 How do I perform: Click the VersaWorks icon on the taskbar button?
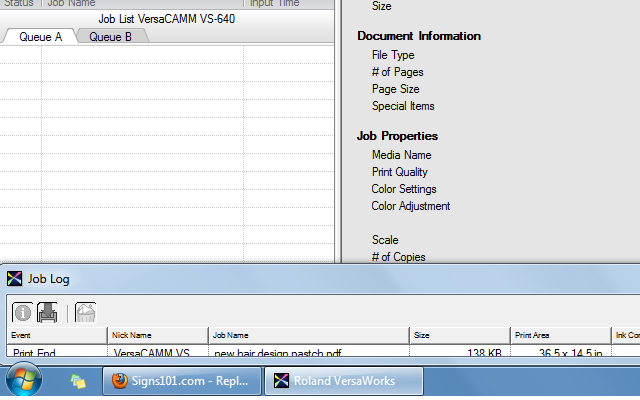(281, 381)
